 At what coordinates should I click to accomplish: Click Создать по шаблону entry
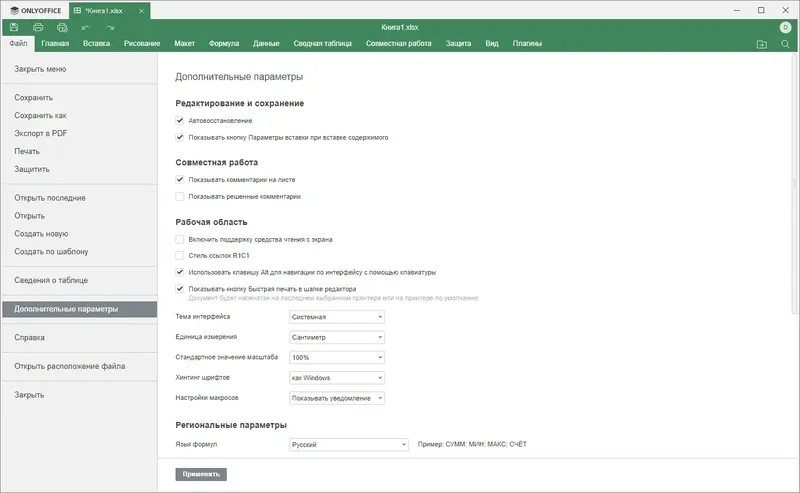click(x=80, y=251)
